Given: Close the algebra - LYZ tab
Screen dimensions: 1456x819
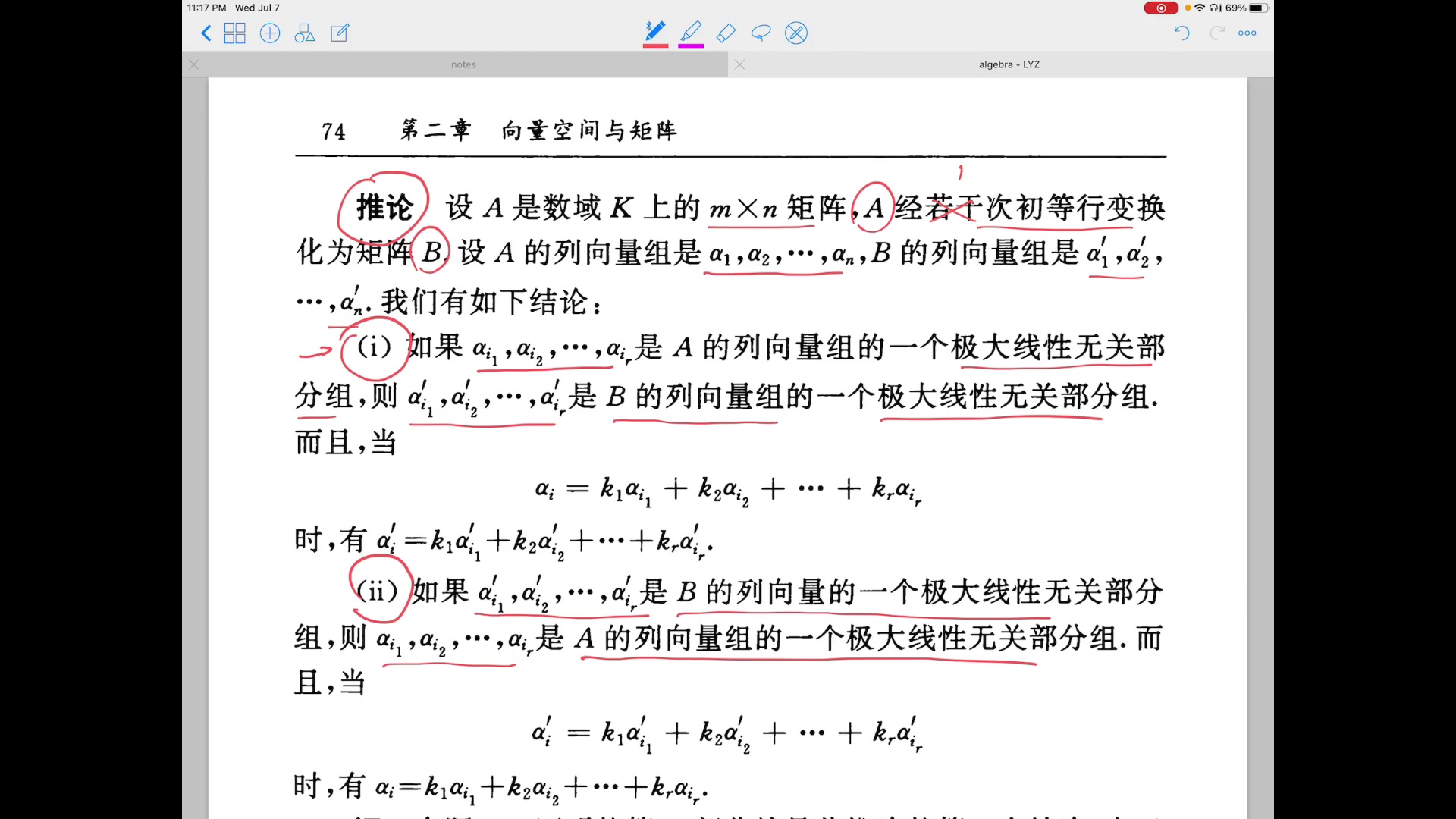Looking at the screenshot, I should [740, 64].
